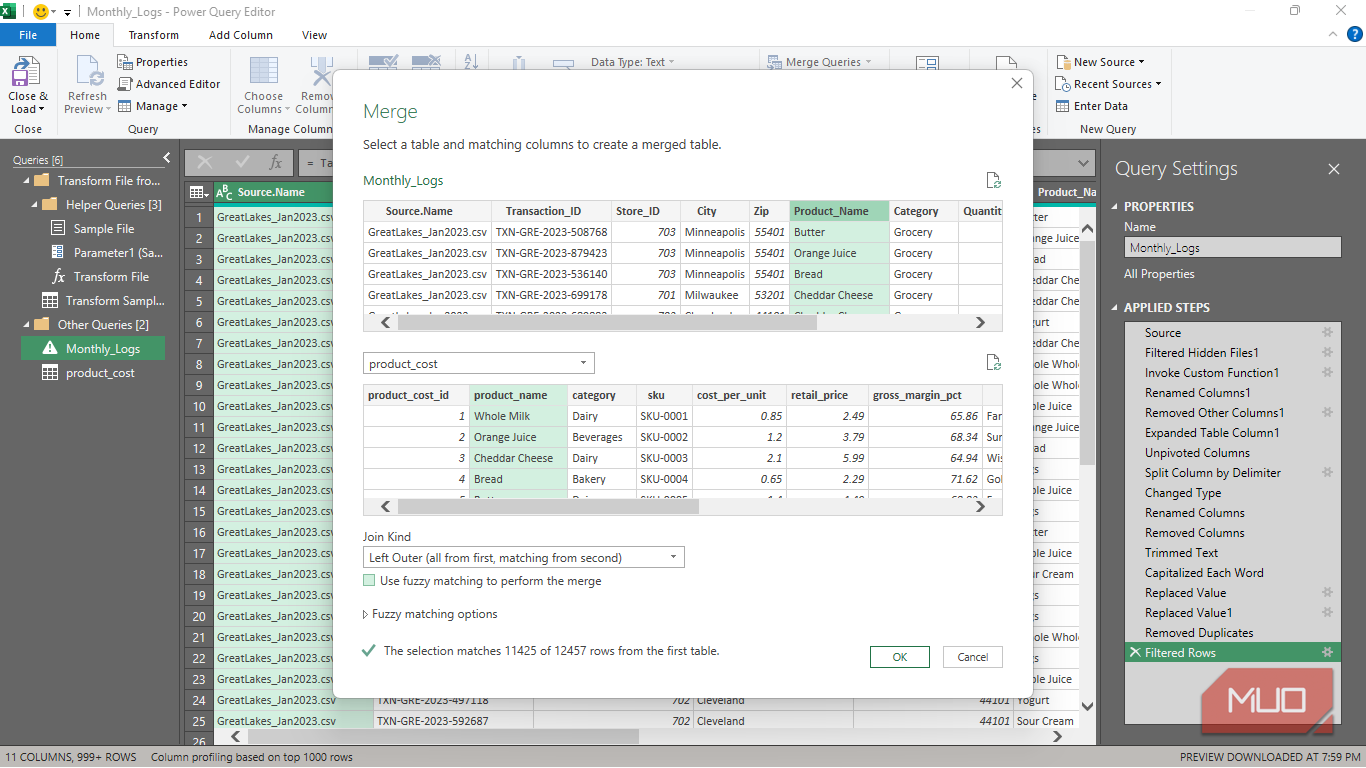Click the smiley feedback icon in title bar

(x=42, y=12)
